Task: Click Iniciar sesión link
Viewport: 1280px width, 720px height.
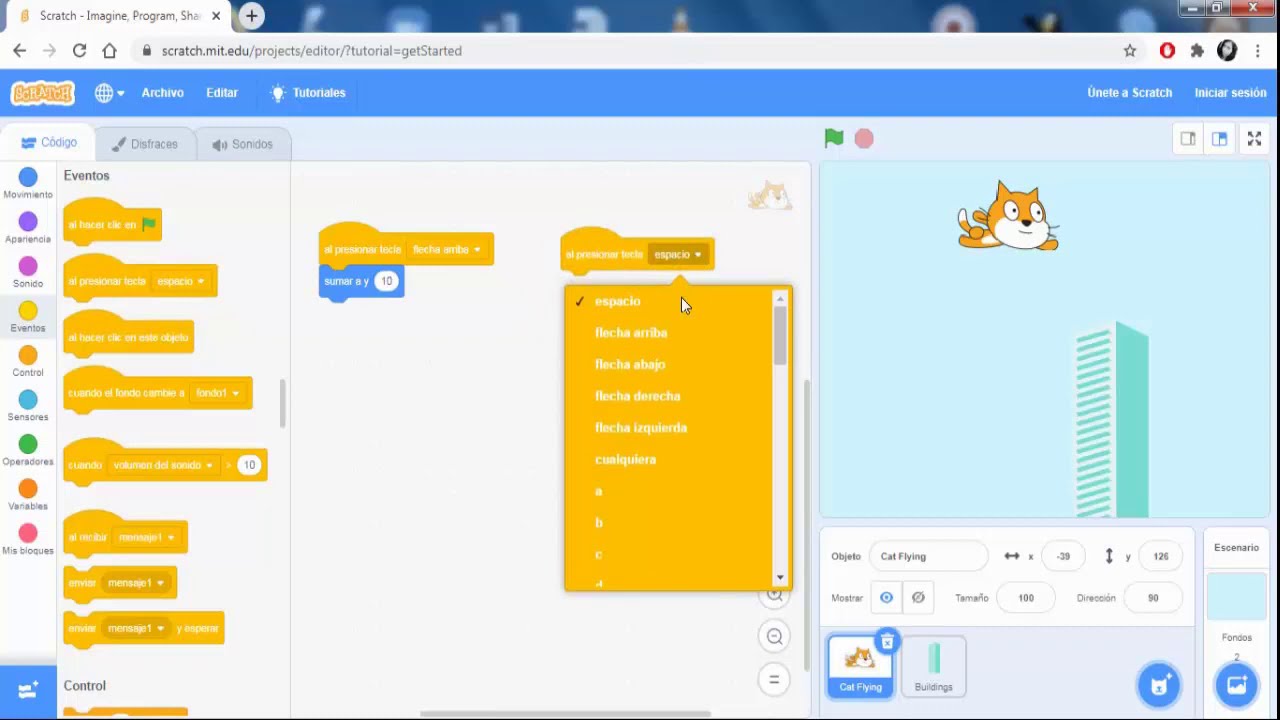Action: 1230,93
